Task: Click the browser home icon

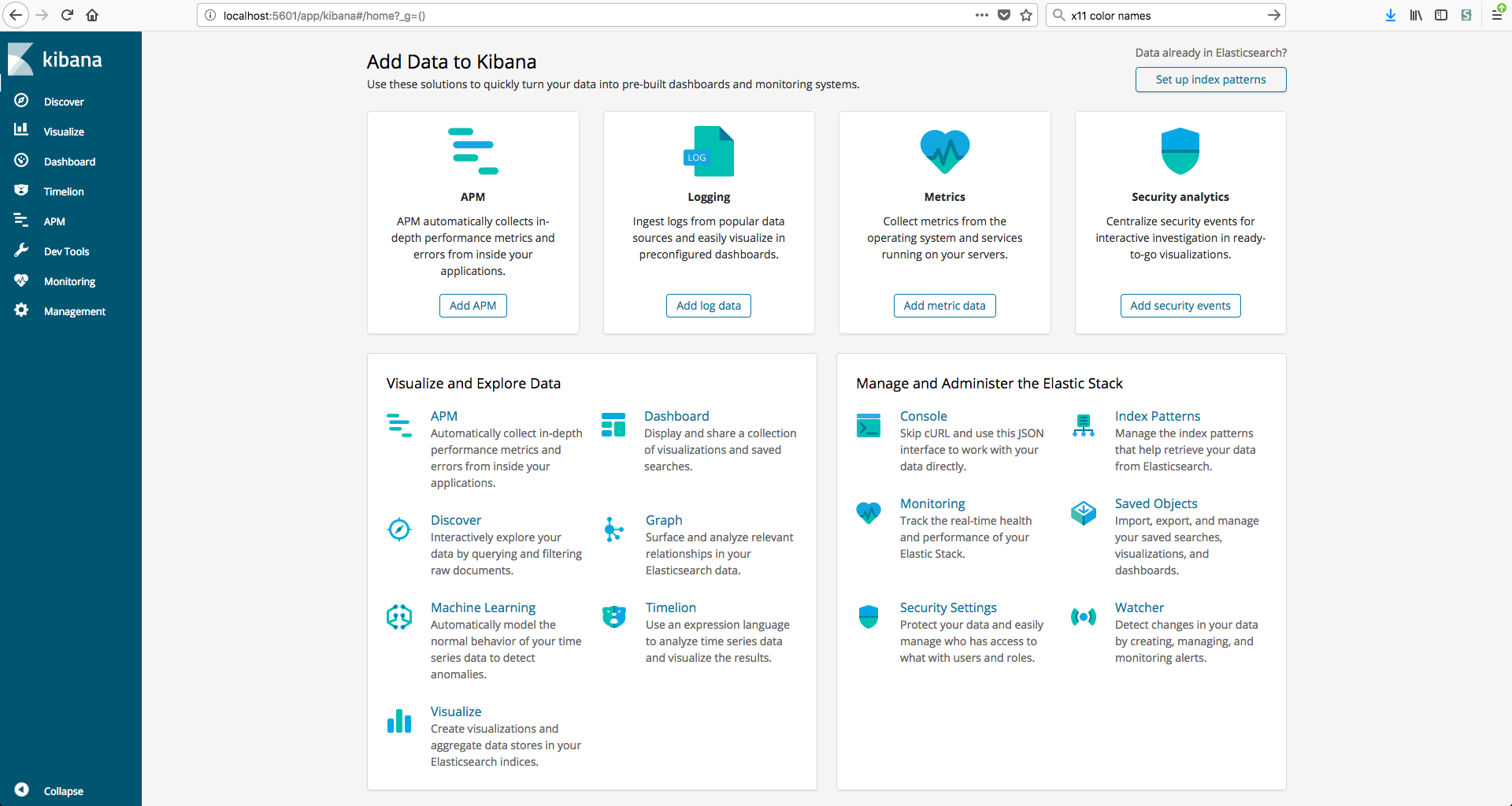Action: (x=92, y=15)
